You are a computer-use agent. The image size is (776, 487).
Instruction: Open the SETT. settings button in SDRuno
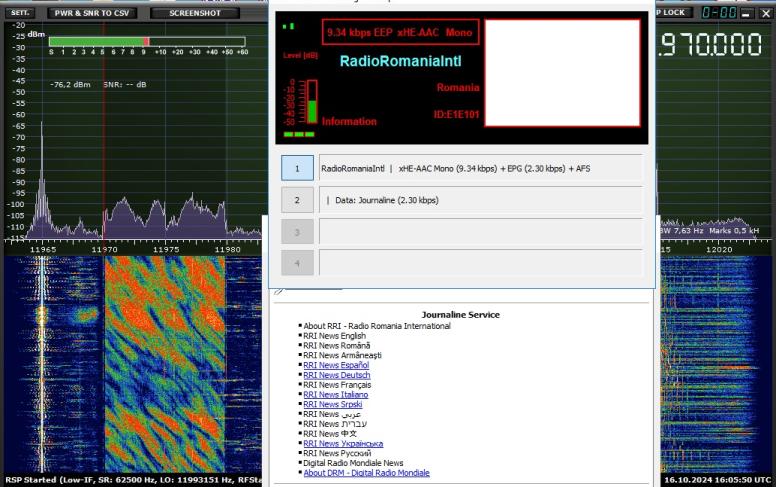point(20,13)
